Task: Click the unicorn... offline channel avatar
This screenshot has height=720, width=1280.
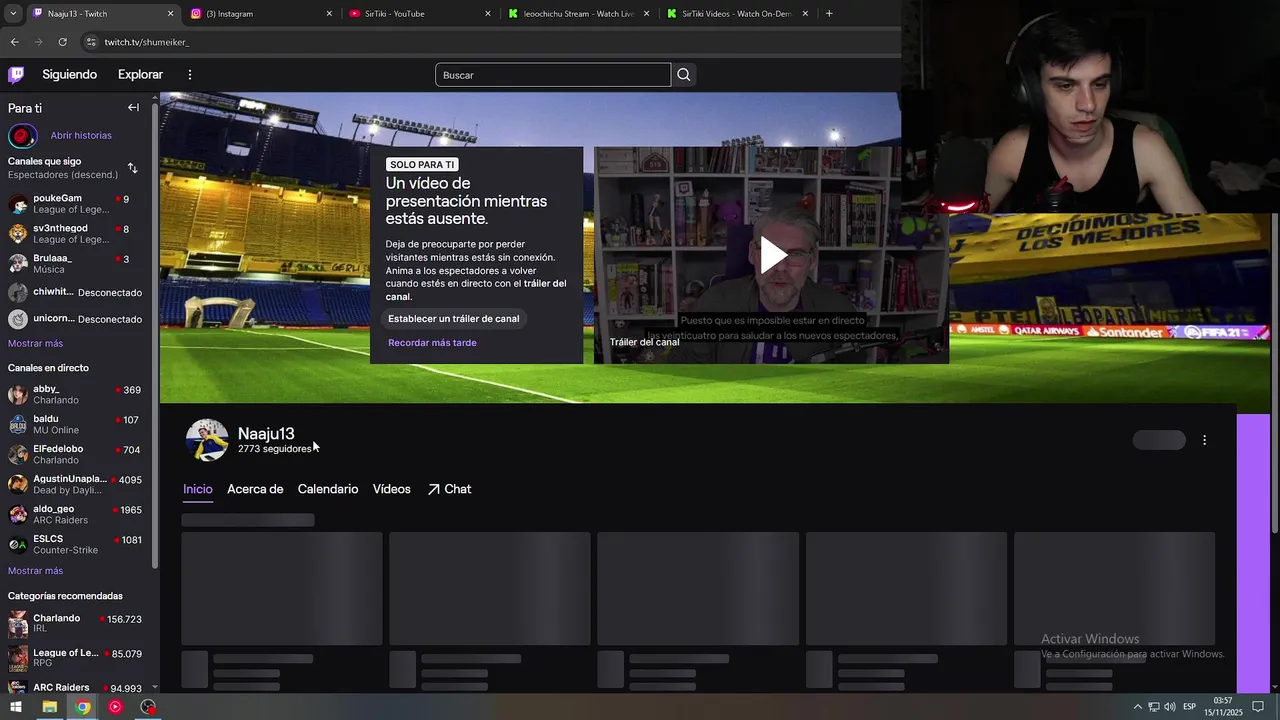Action: 17,320
